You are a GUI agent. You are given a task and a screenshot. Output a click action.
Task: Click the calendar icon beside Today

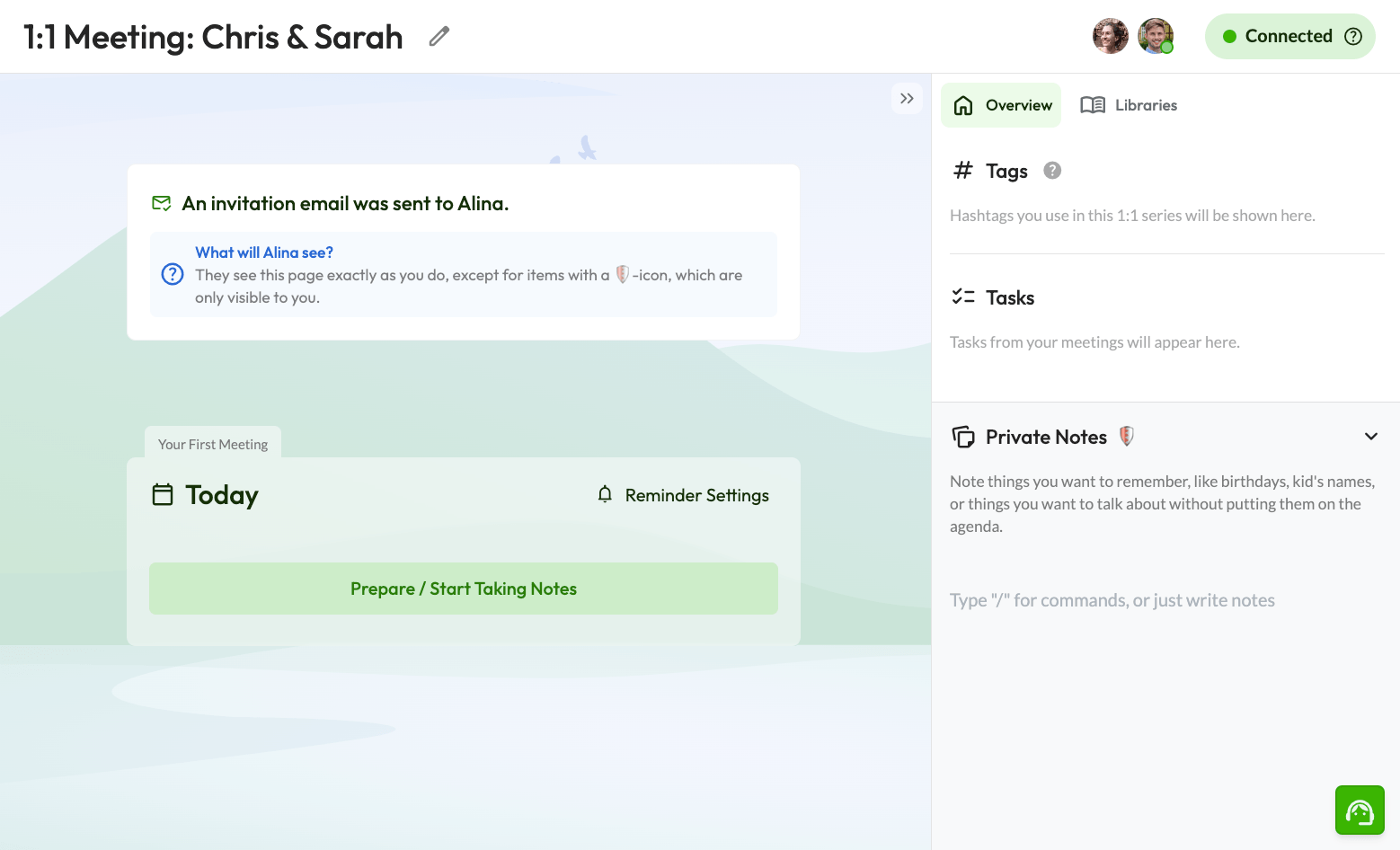point(163,494)
